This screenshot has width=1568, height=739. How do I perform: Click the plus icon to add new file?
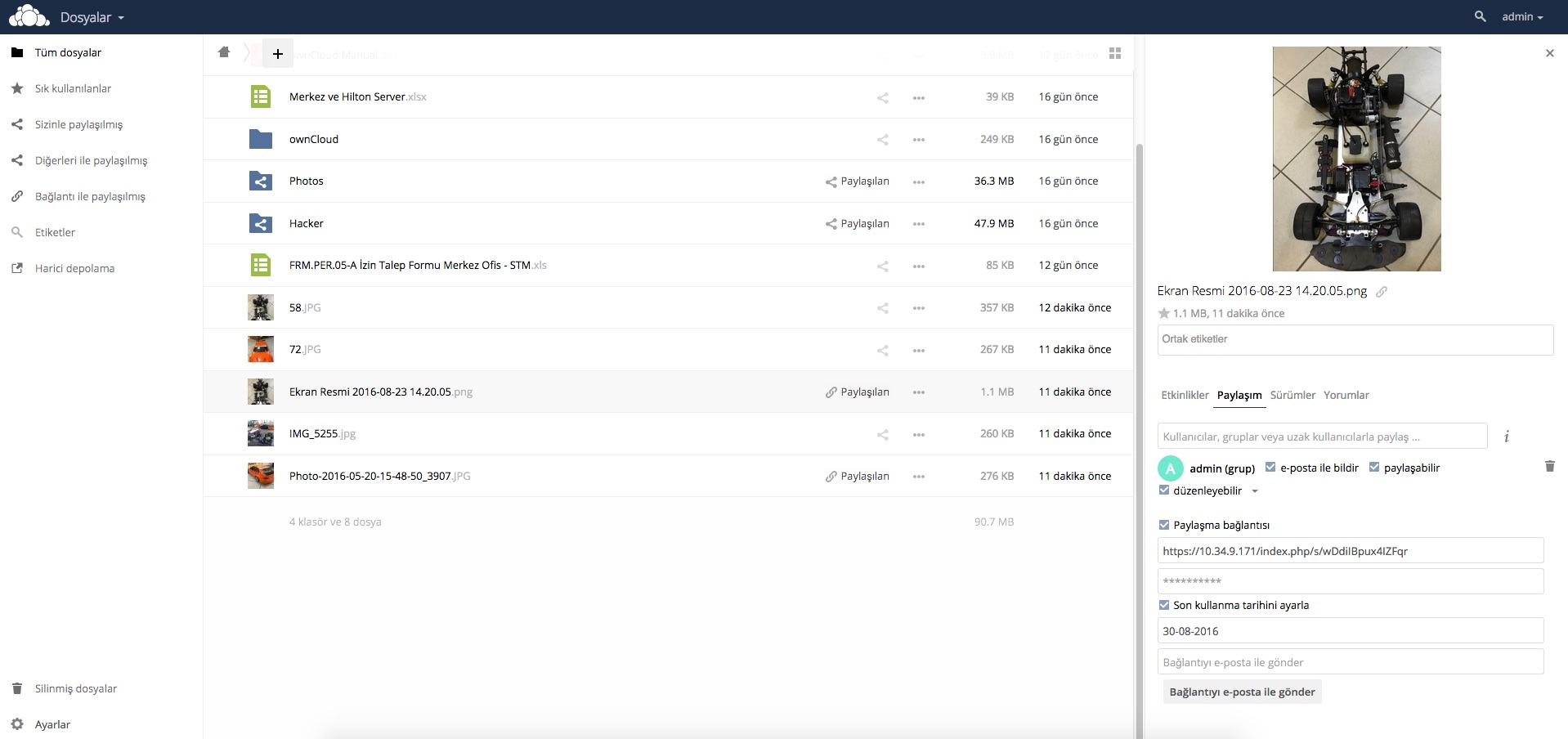[278, 54]
